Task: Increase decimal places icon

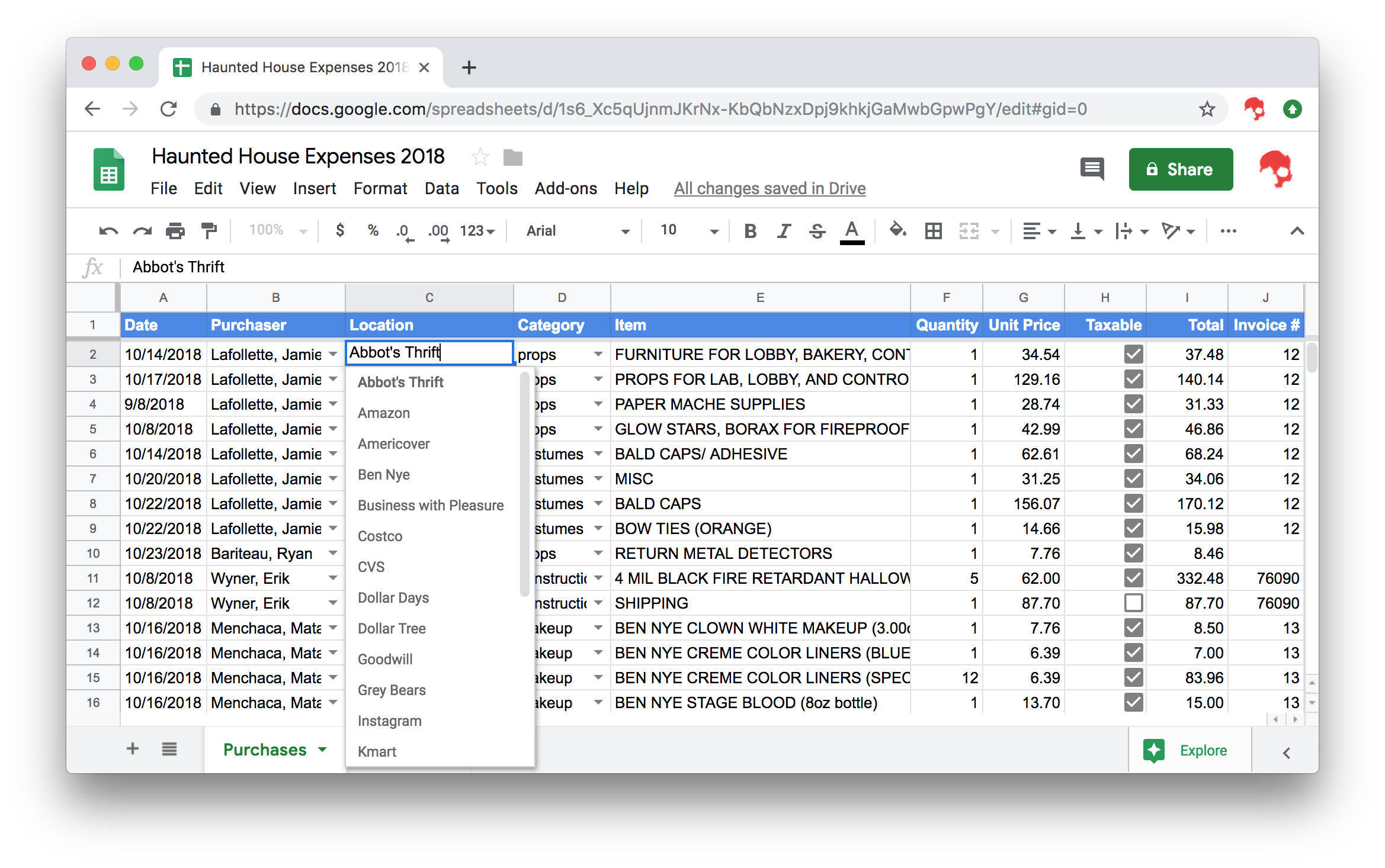Action: tap(438, 232)
